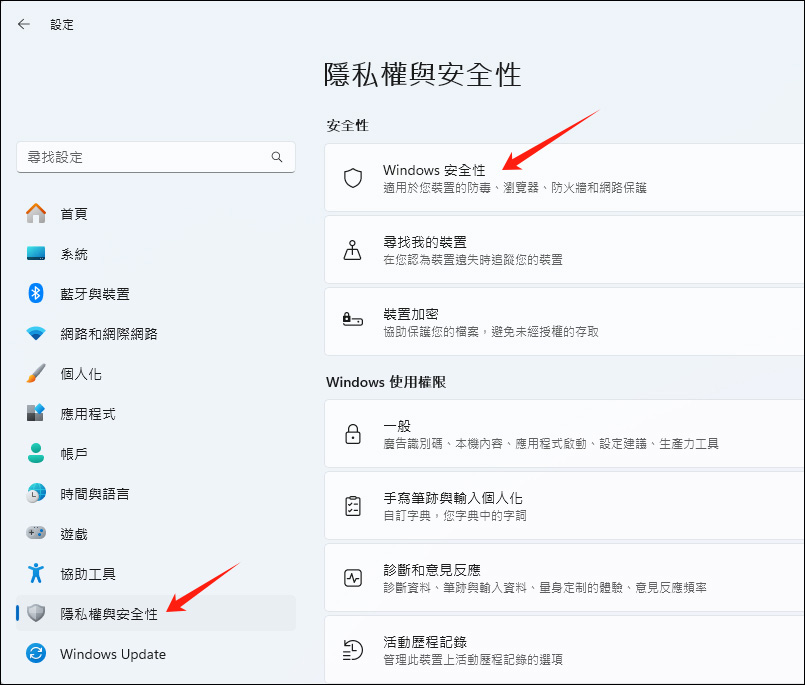Open the 活動歷程記錄 card title
The height and width of the screenshot is (685, 805).
click(425, 642)
